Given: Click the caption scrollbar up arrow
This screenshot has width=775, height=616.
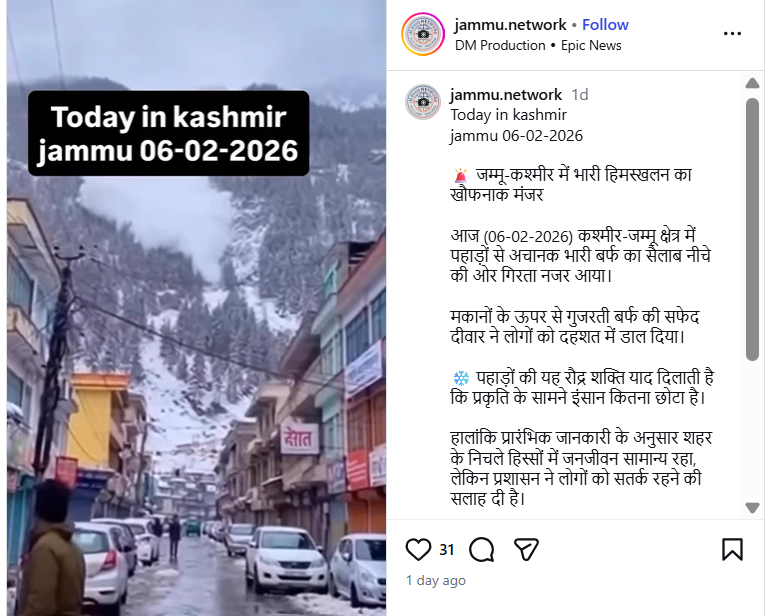Looking at the screenshot, I should click(x=752, y=83).
